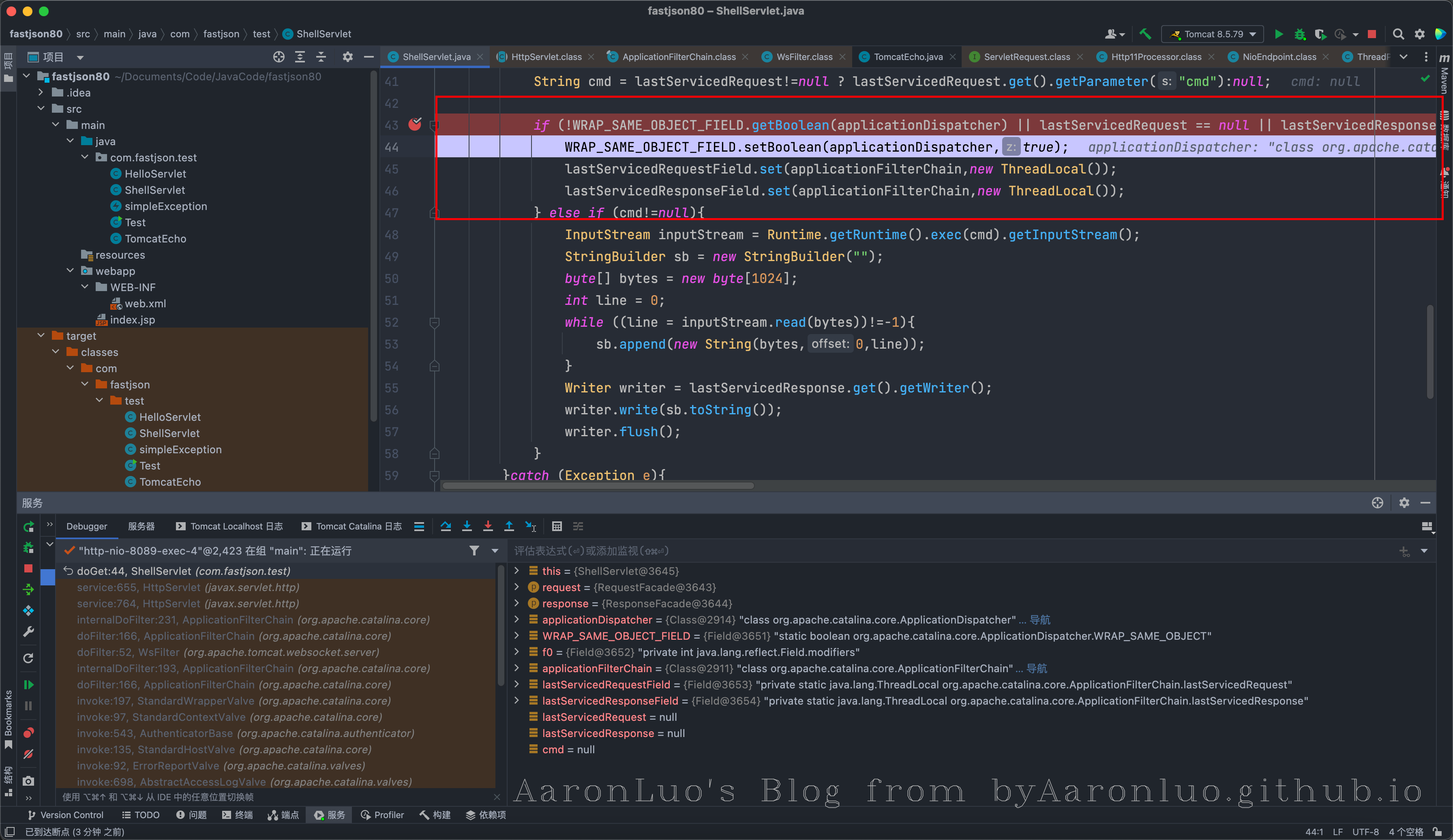The width and height of the screenshot is (1453, 840).
Task: Open Tomcat Localhost 日志 tab
Action: tap(230, 526)
